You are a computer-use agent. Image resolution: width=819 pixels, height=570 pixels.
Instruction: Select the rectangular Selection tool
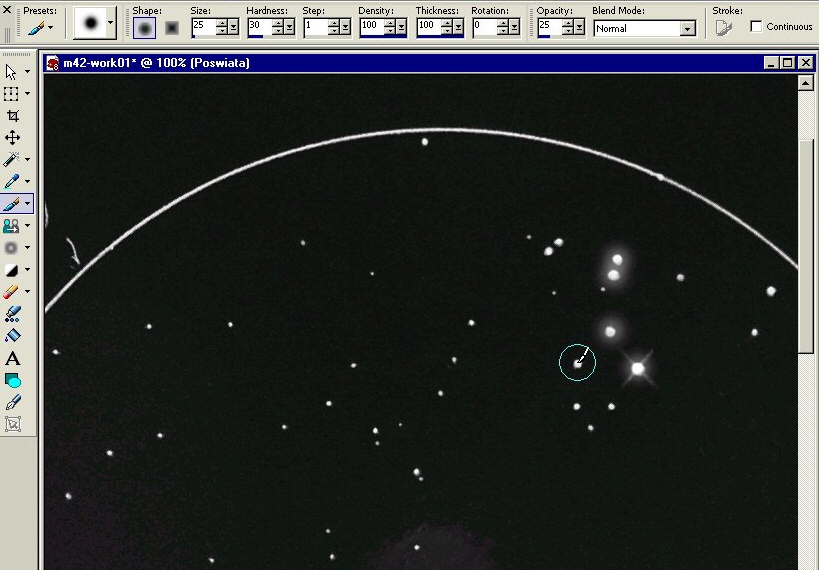tap(11, 94)
